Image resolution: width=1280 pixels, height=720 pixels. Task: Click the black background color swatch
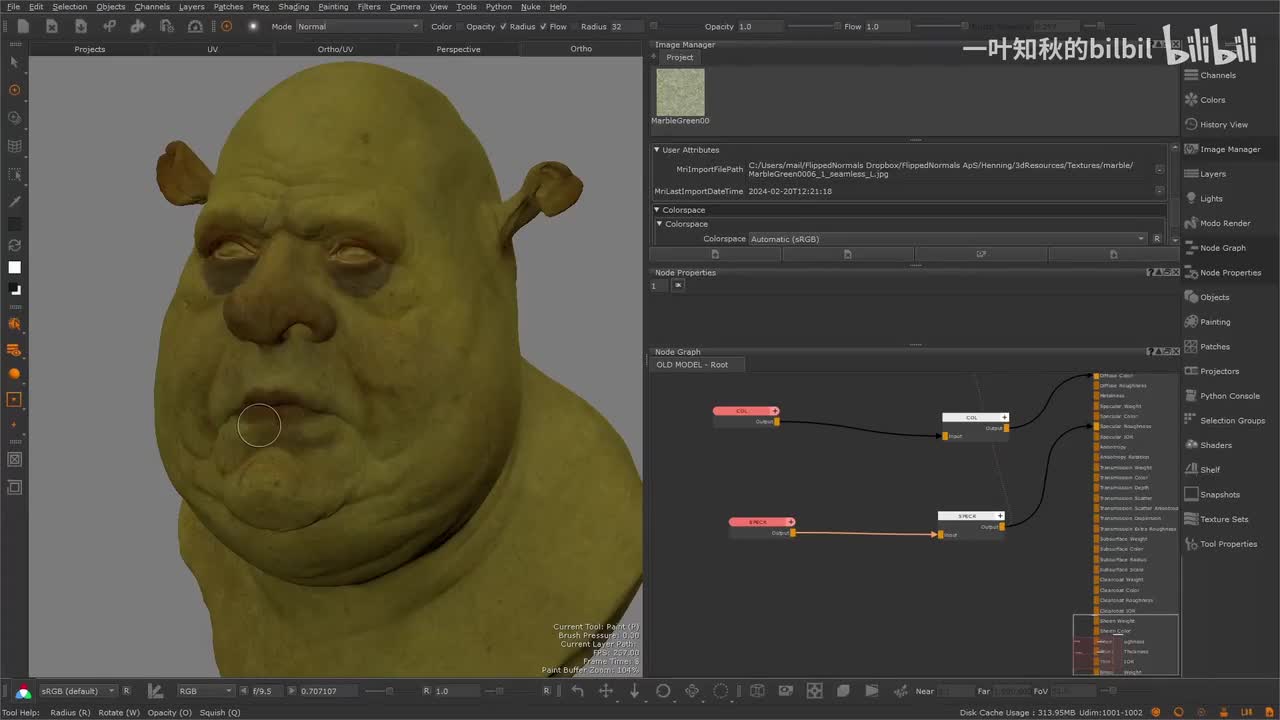tap(14, 289)
